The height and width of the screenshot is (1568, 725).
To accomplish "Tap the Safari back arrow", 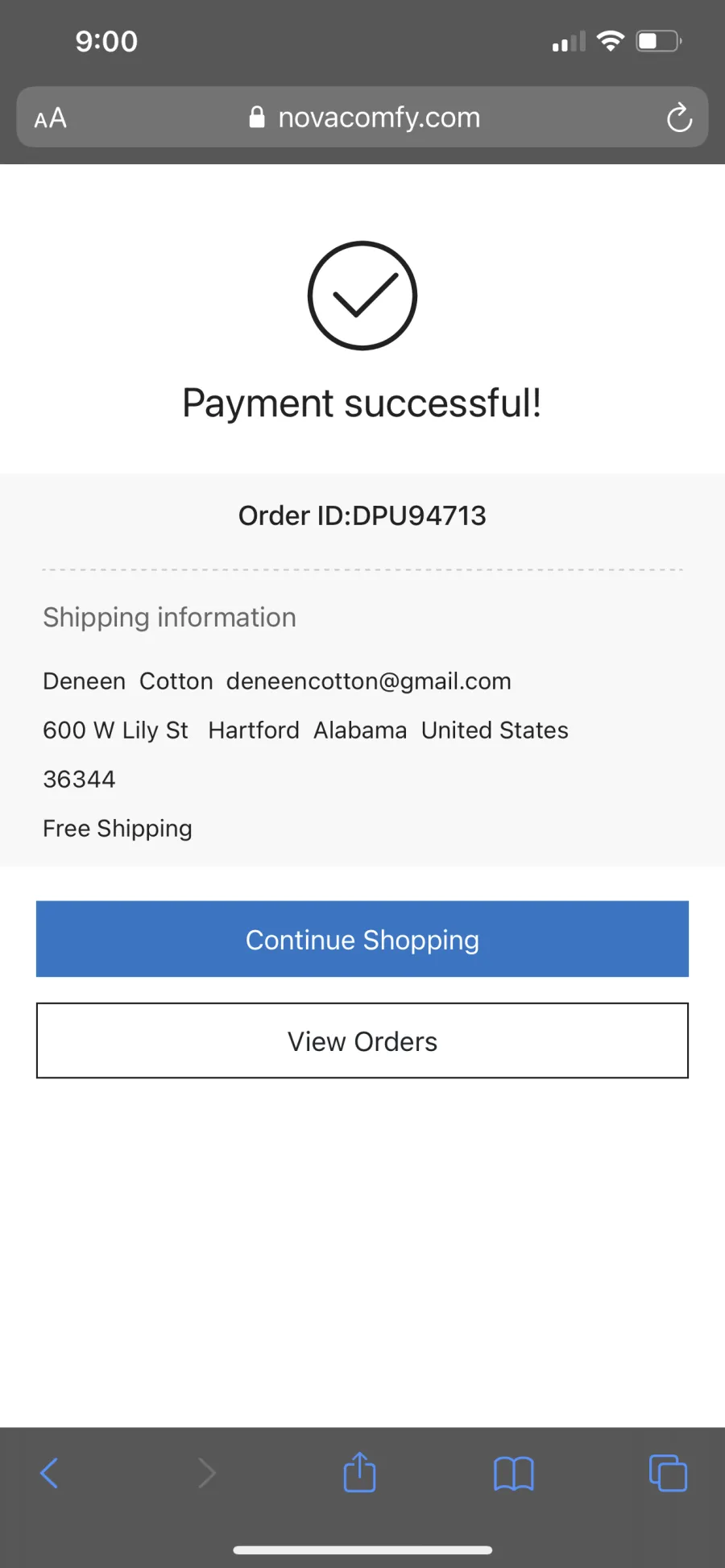I will pos(49,1473).
